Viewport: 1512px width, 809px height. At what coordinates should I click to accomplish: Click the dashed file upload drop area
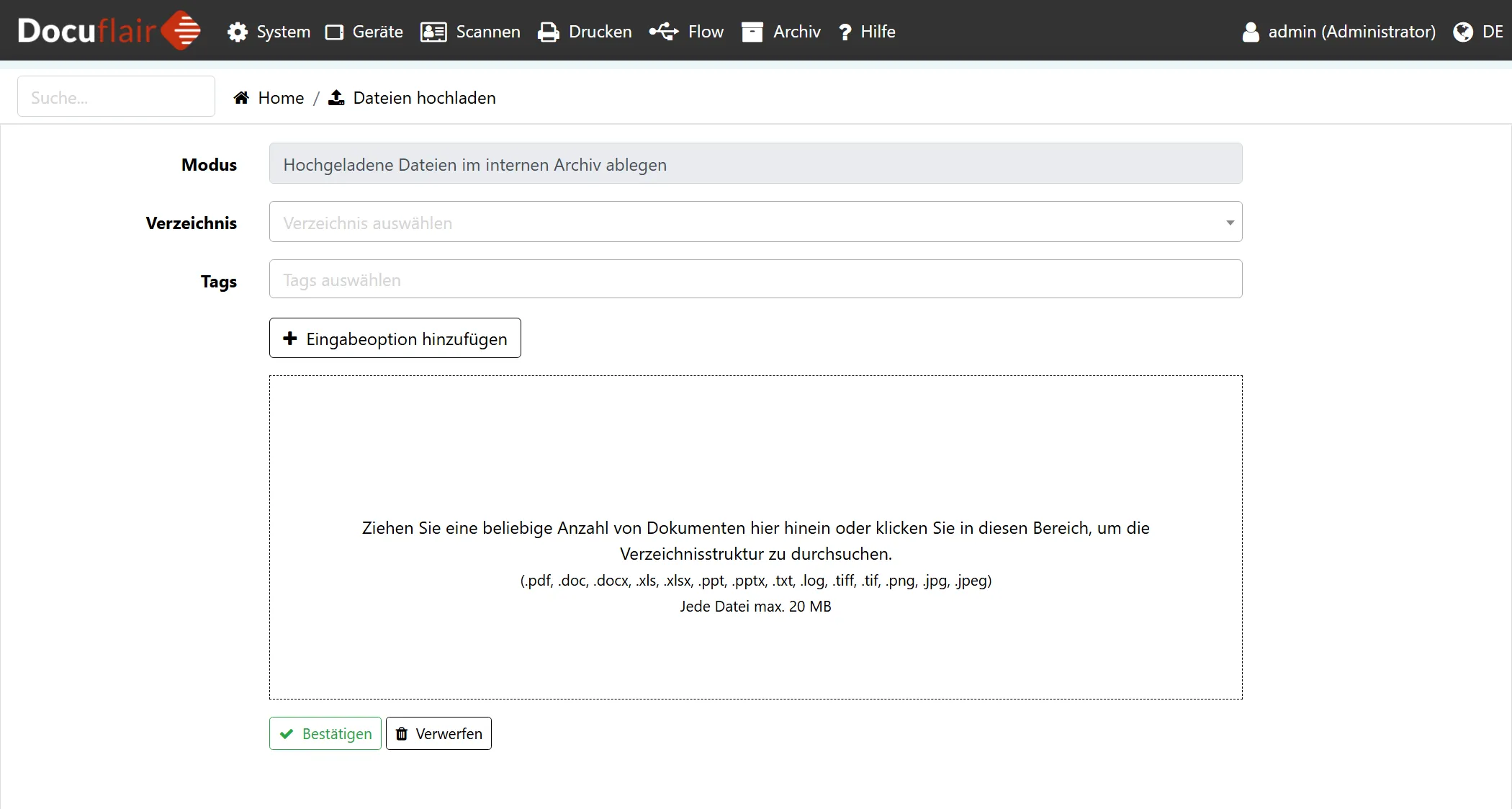point(755,461)
